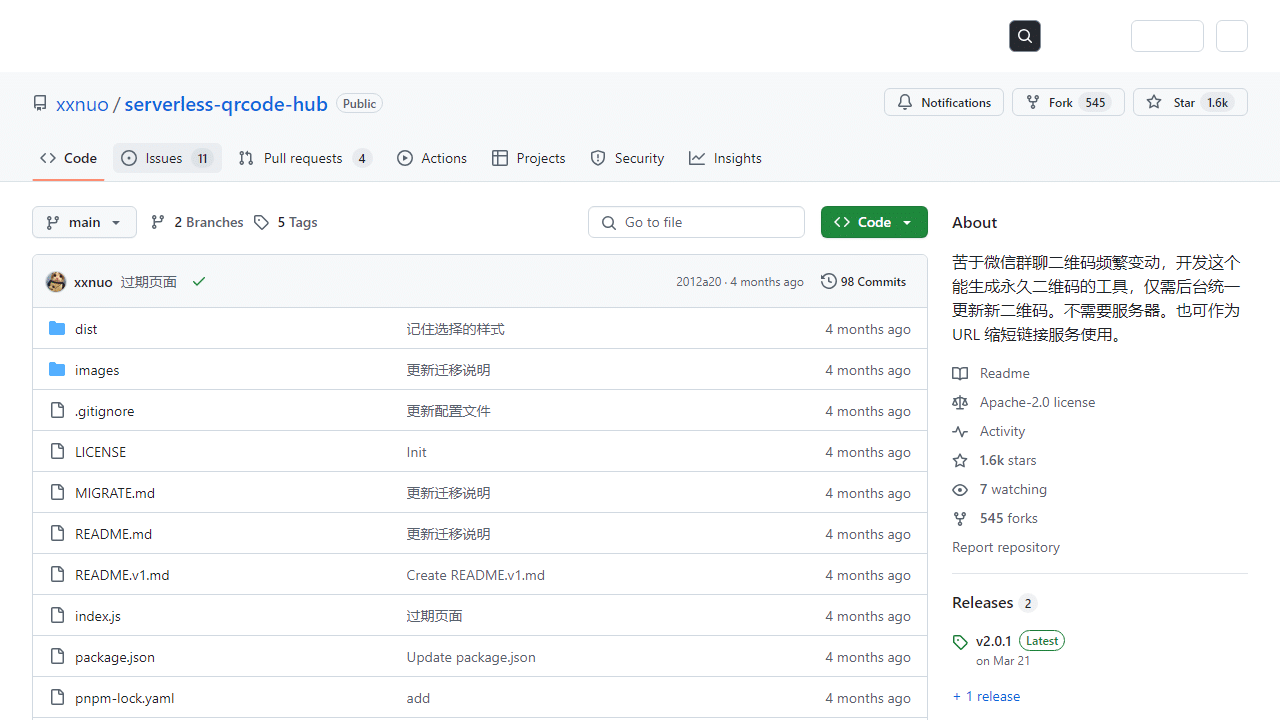Click the star icon beside 1.6k stars

point(960,460)
